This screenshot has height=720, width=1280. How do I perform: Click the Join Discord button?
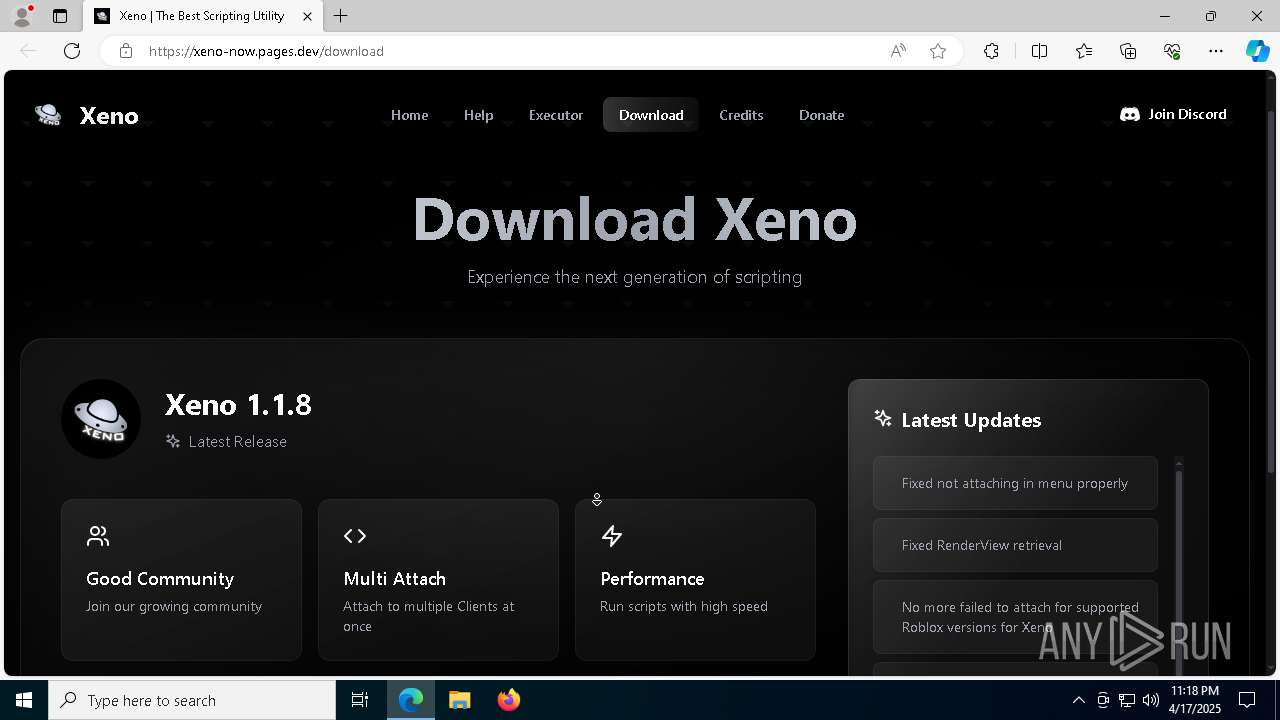[1173, 114]
